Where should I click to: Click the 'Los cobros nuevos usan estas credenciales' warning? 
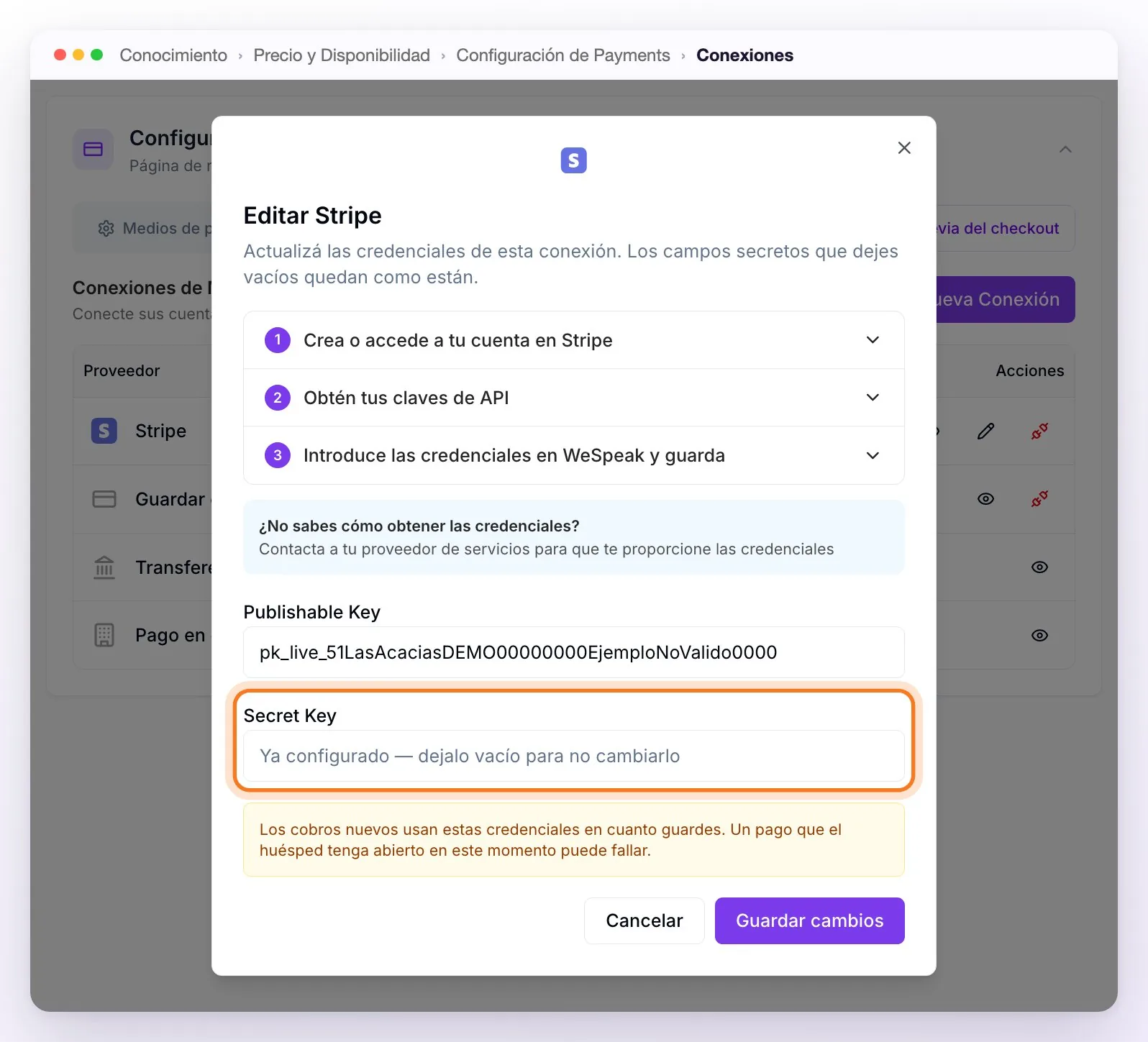coord(573,840)
